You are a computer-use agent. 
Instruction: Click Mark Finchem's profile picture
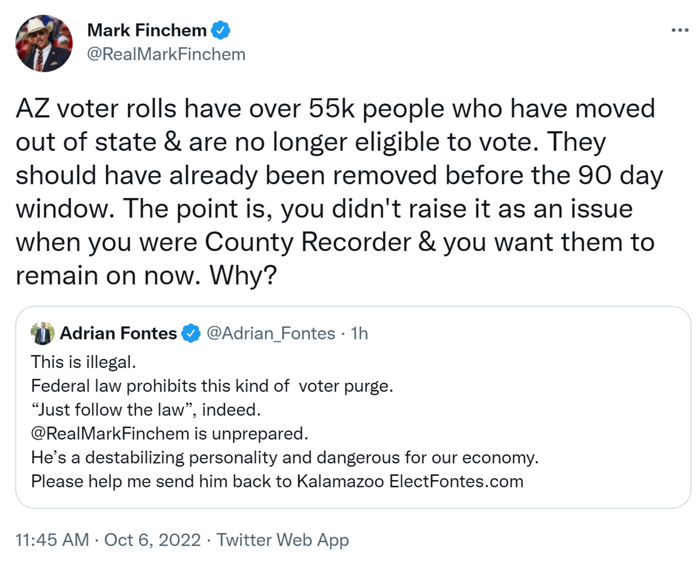tap(44, 43)
